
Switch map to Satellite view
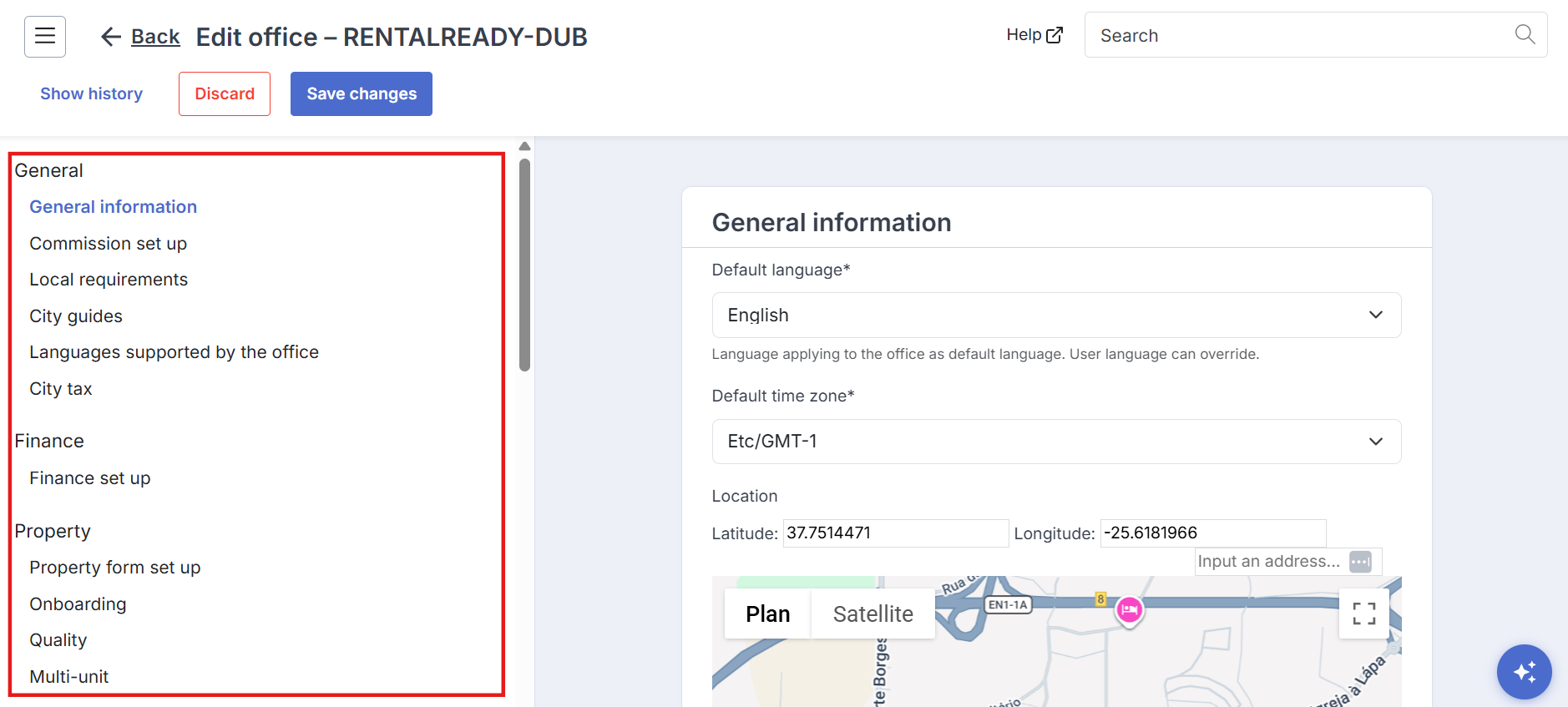click(x=873, y=614)
